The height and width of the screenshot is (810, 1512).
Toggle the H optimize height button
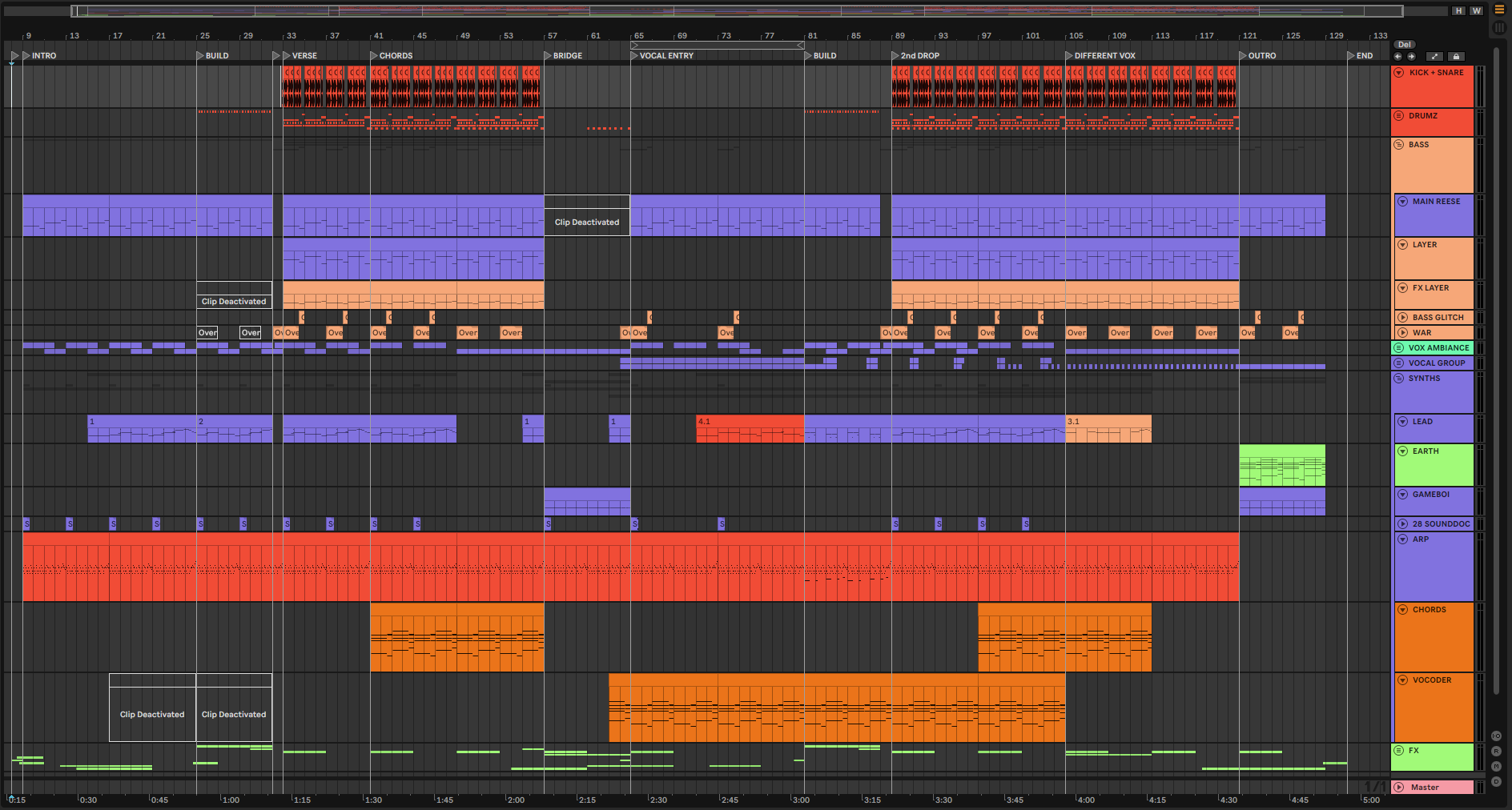pyautogui.click(x=1459, y=11)
